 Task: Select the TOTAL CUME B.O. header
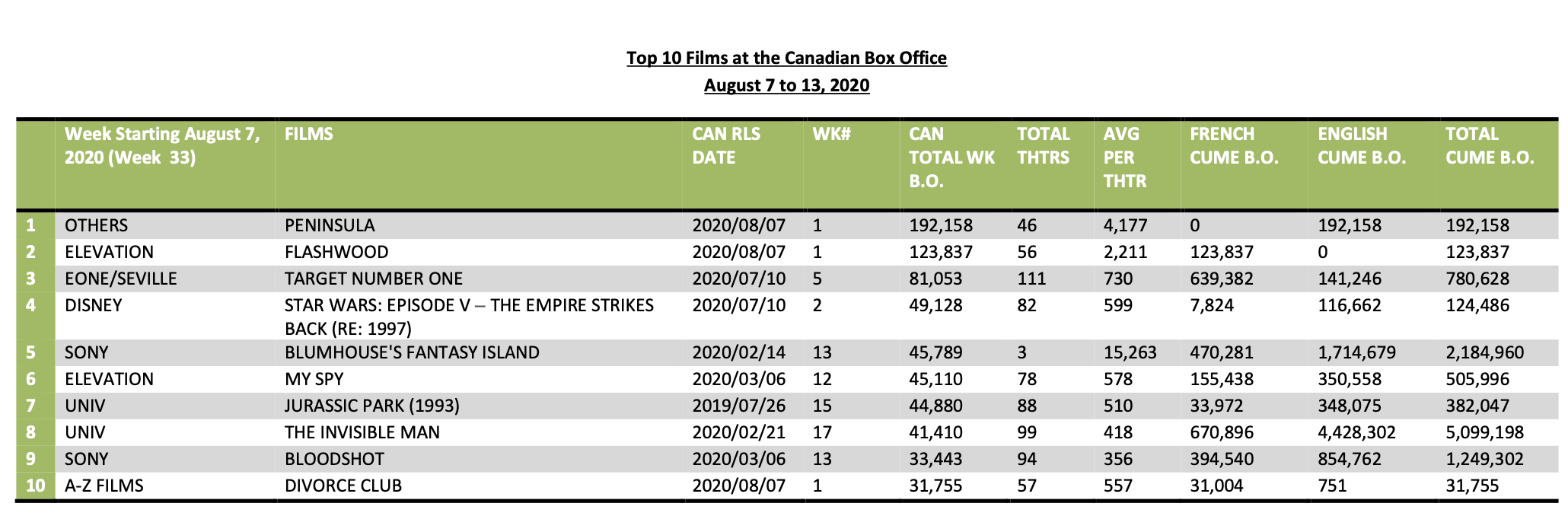(x=1490, y=145)
